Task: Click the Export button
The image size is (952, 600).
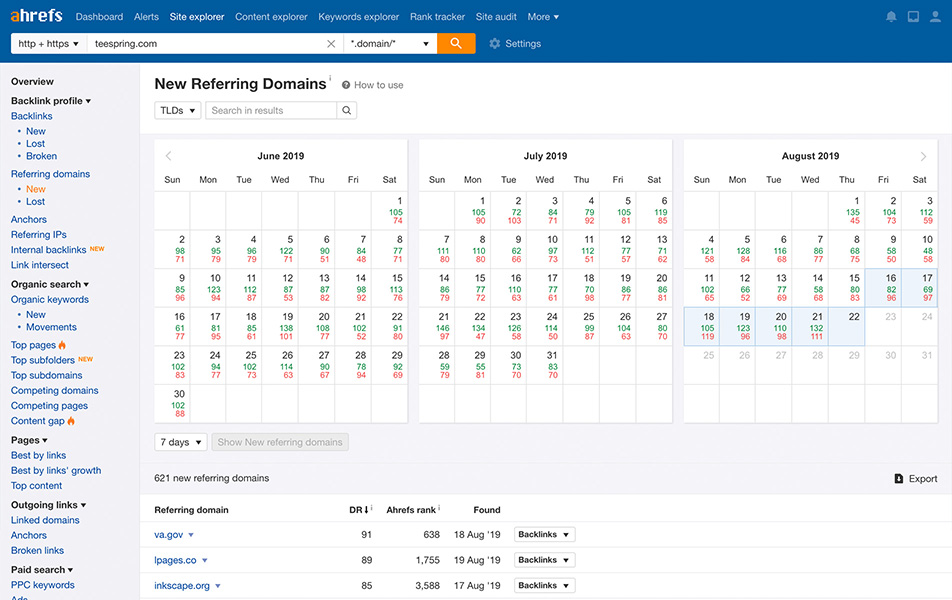Action: [x=916, y=479]
